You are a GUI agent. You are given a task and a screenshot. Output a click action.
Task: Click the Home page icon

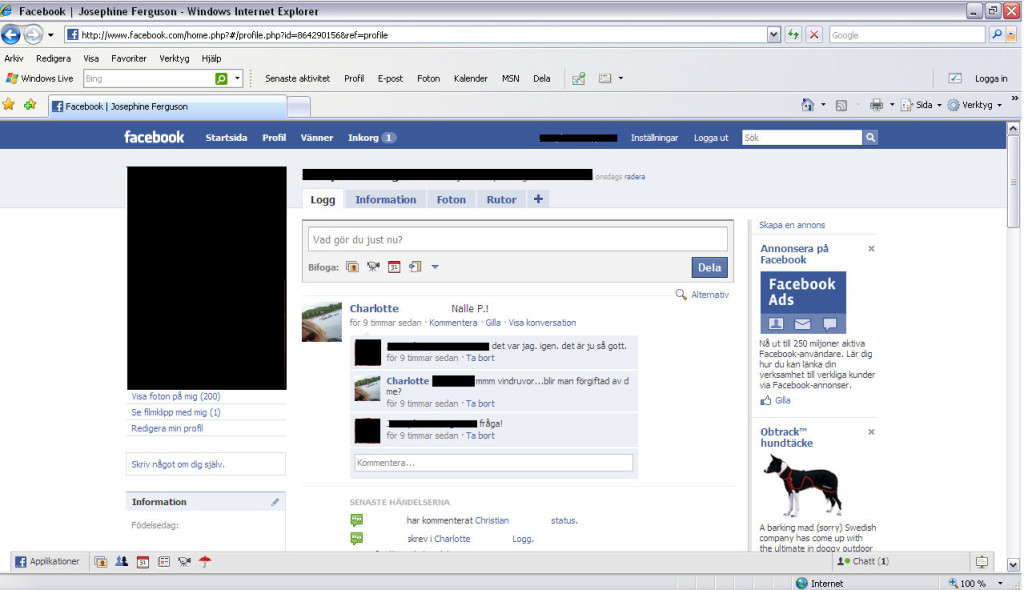click(808, 105)
